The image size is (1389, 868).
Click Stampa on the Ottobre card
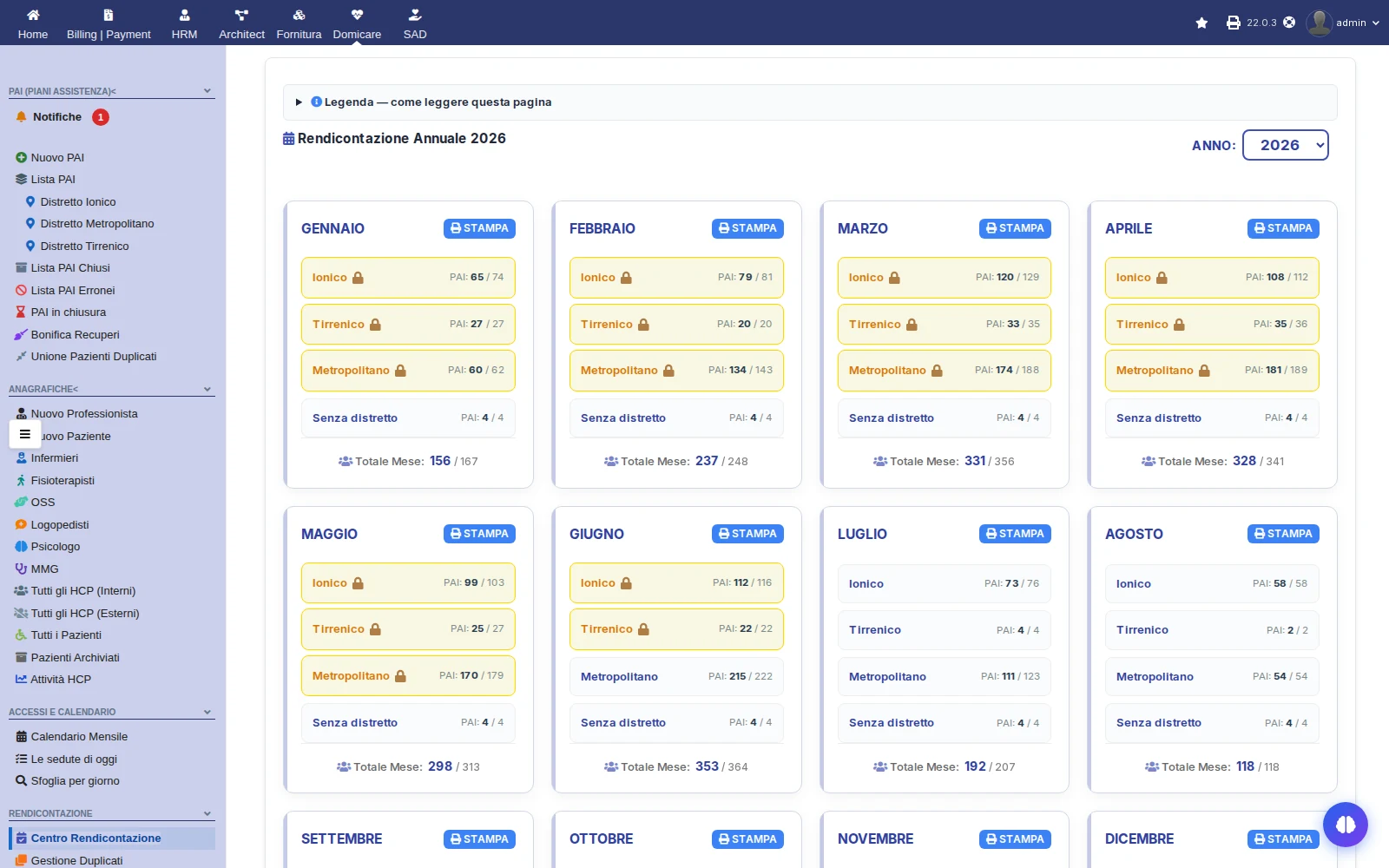point(747,839)
